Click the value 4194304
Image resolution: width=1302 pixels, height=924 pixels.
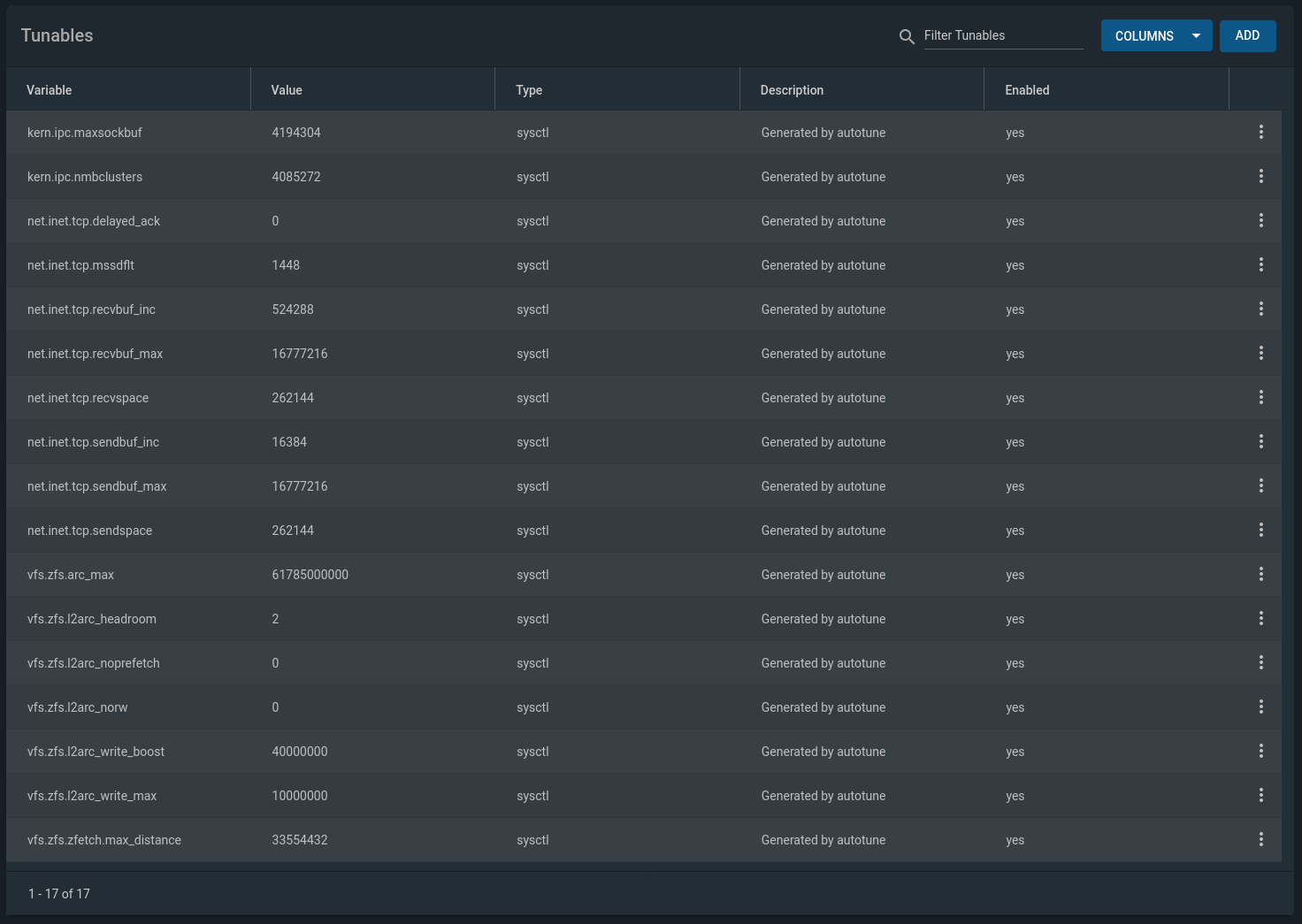[296, 133]
